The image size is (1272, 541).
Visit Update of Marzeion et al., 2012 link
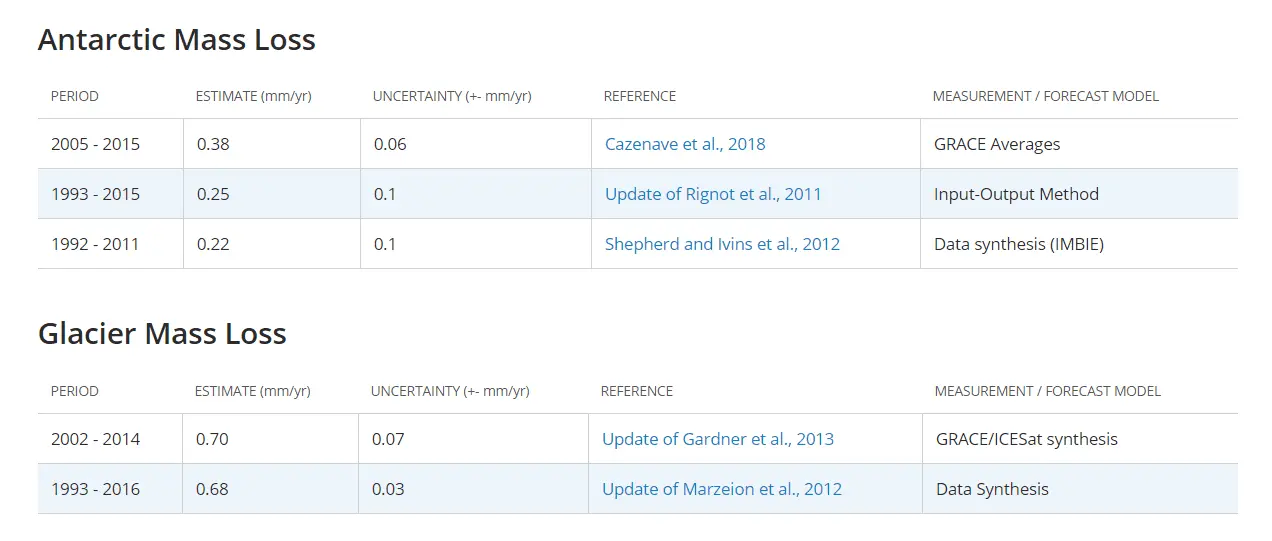tap(721, 489)
